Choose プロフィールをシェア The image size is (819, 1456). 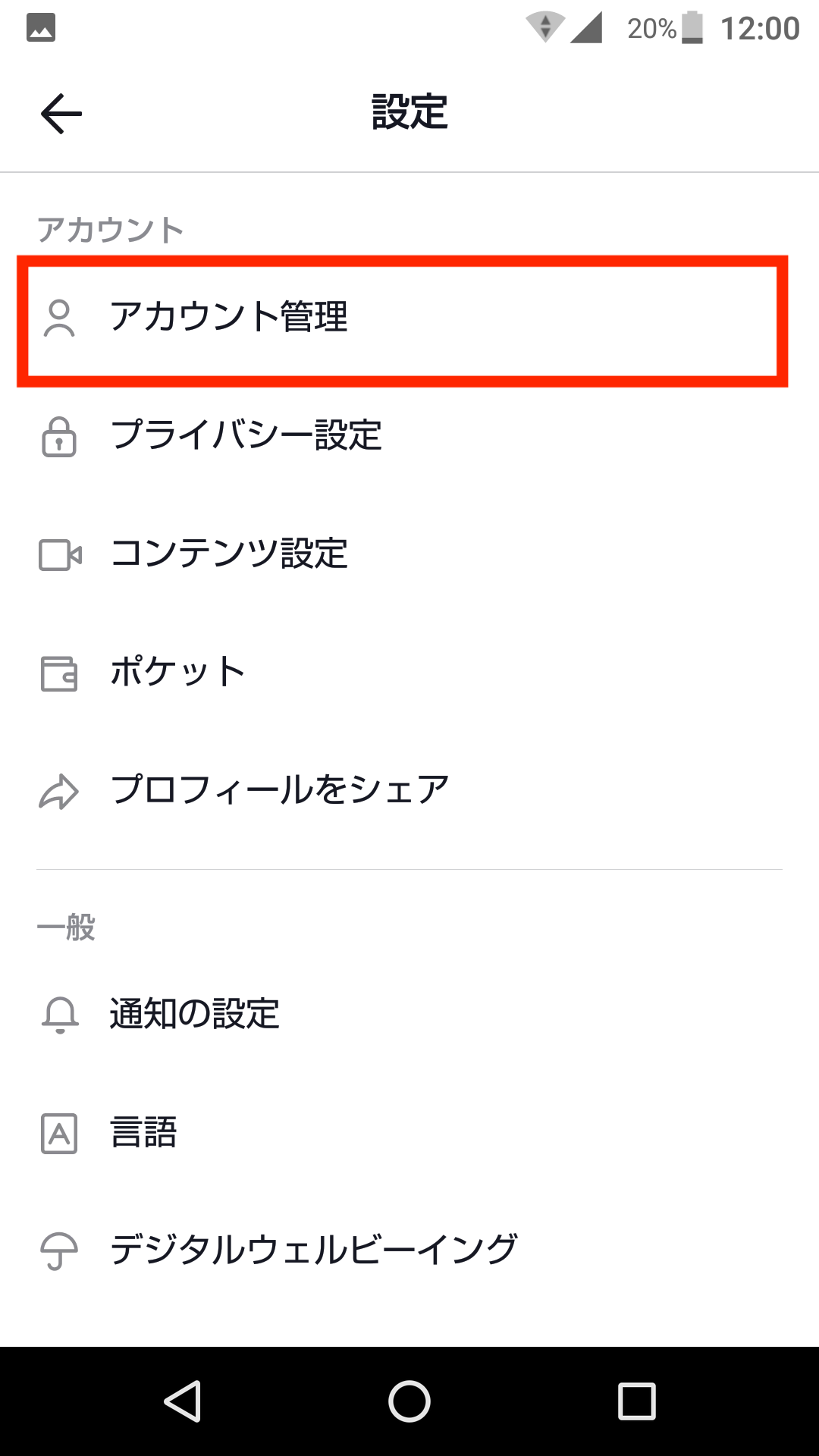point(279,791)
